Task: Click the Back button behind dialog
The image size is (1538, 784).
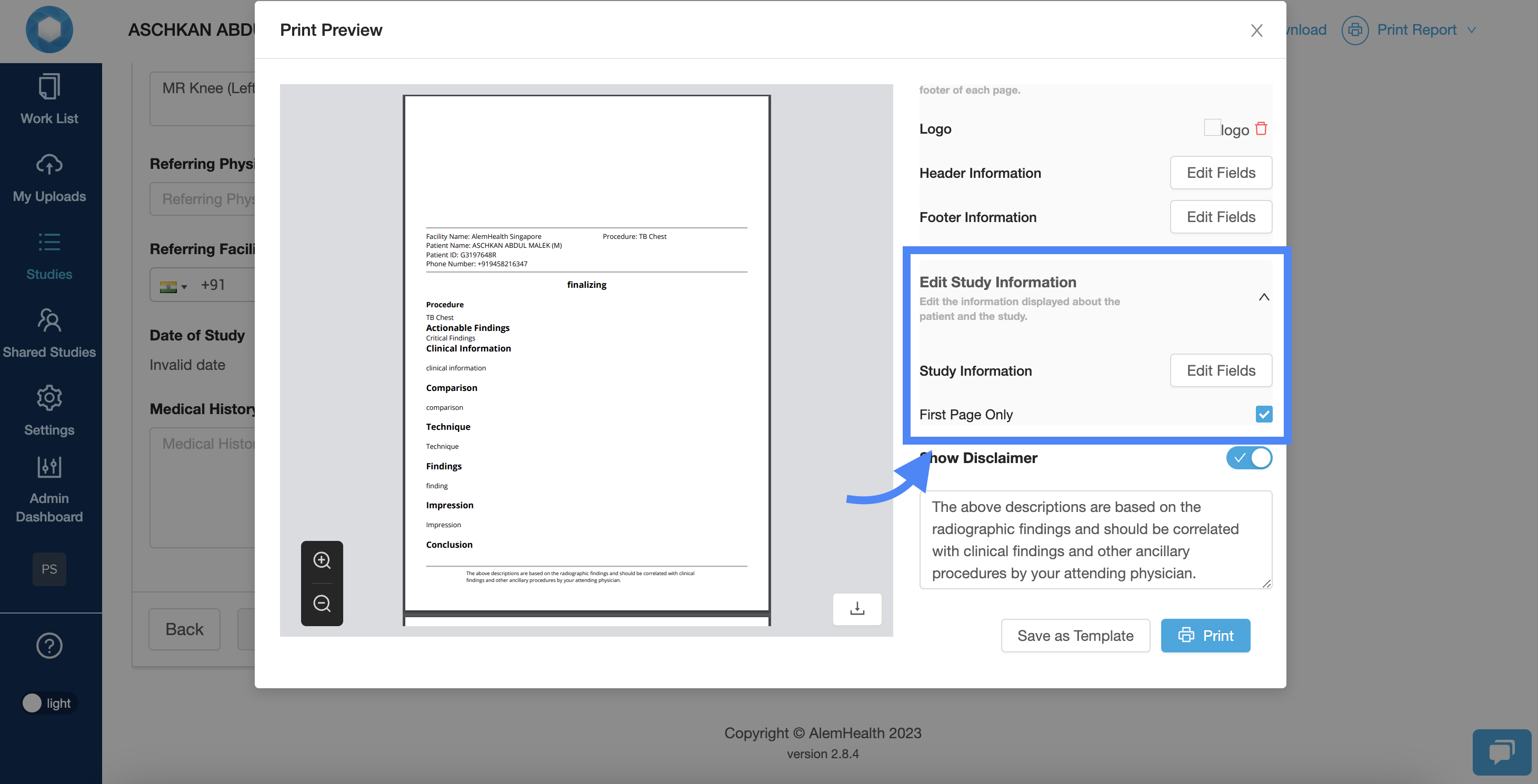Action: pos(184,629)
